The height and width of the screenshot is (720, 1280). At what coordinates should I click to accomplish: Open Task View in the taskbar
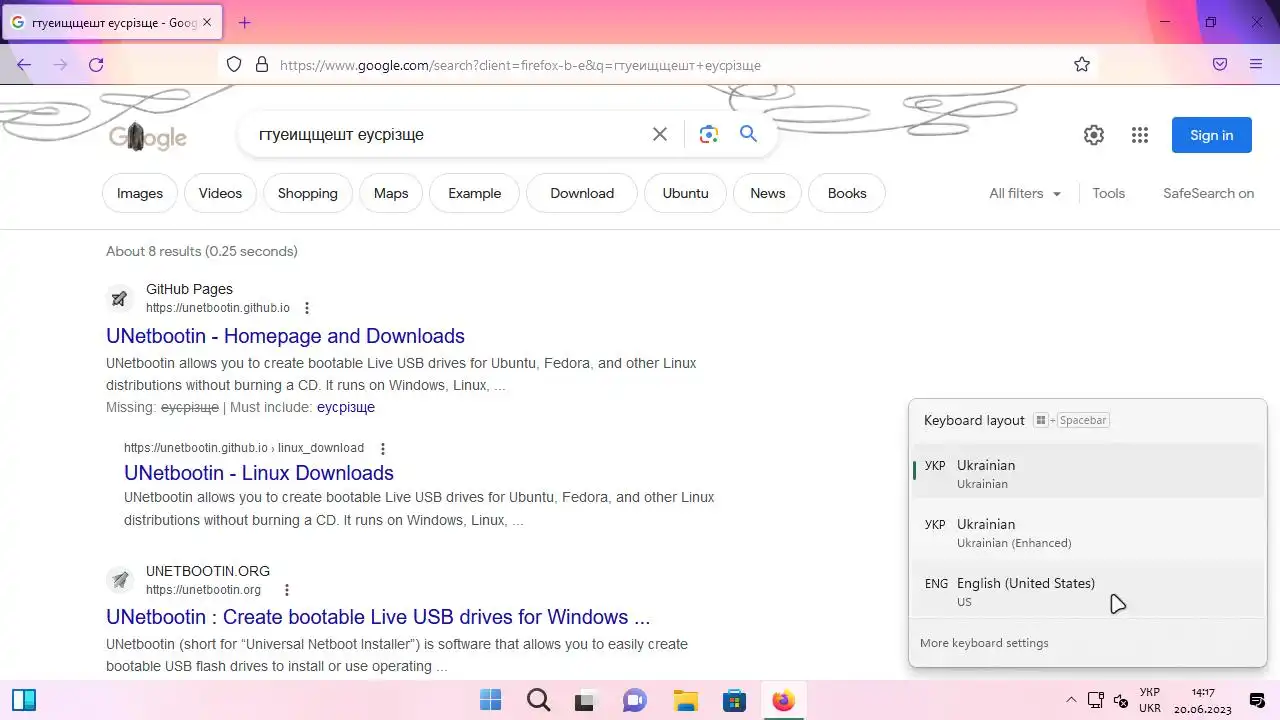[x=586, y=700]
